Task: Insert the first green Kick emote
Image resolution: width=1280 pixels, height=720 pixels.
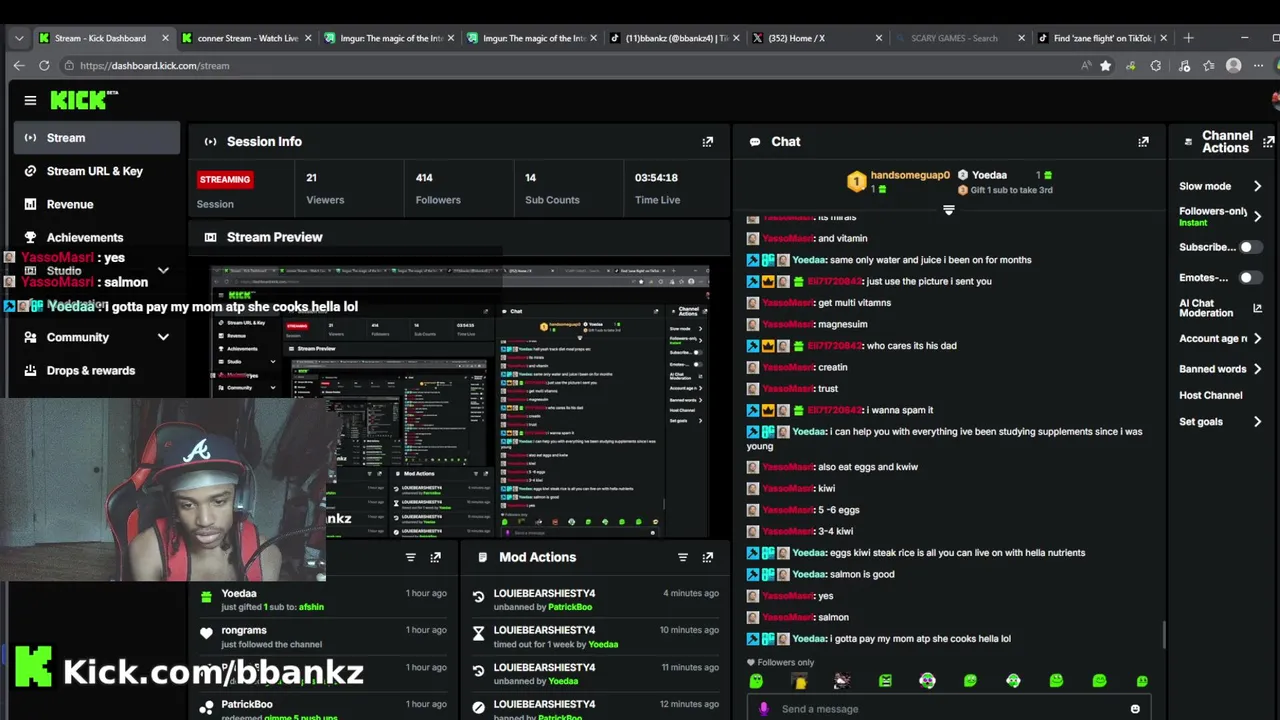Action: pyautogui.click(x=756, y=681)
